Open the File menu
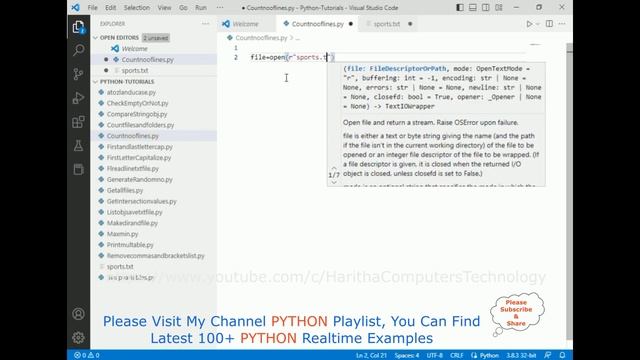640x360 pixels. pos(93,7)
